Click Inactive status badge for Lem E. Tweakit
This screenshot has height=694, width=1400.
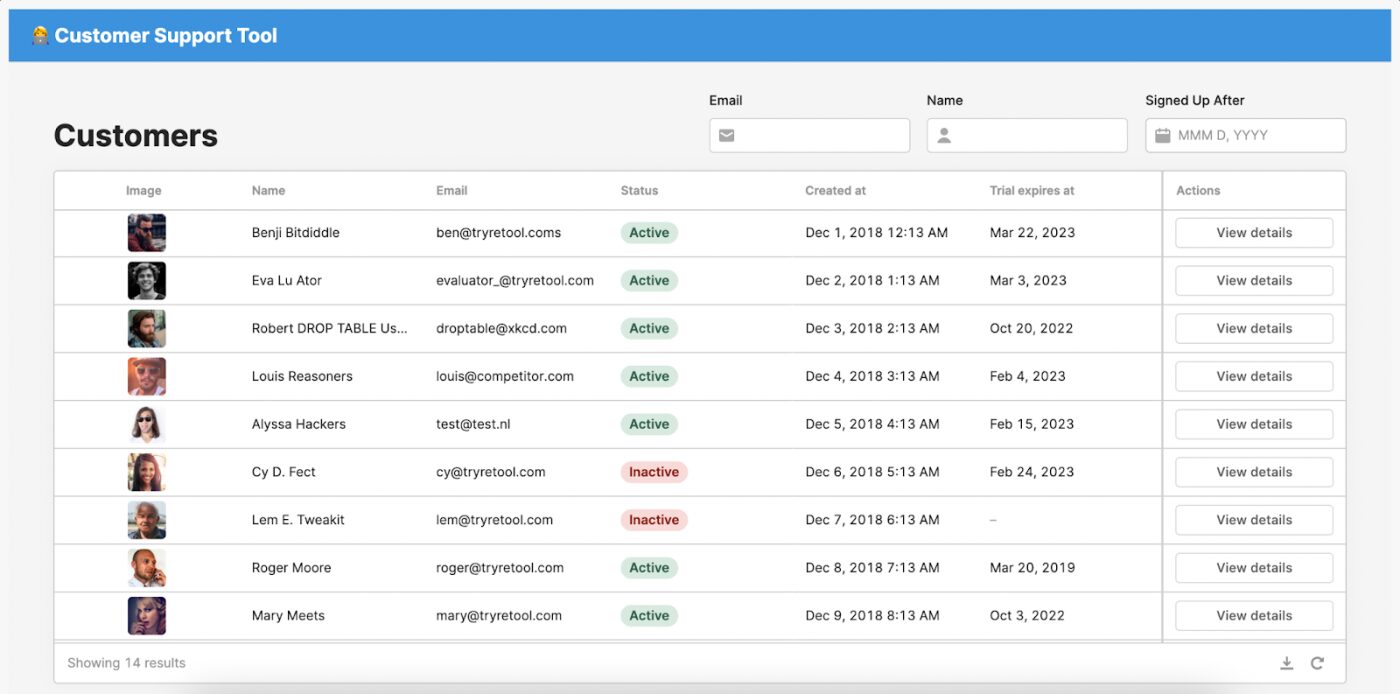654,520
